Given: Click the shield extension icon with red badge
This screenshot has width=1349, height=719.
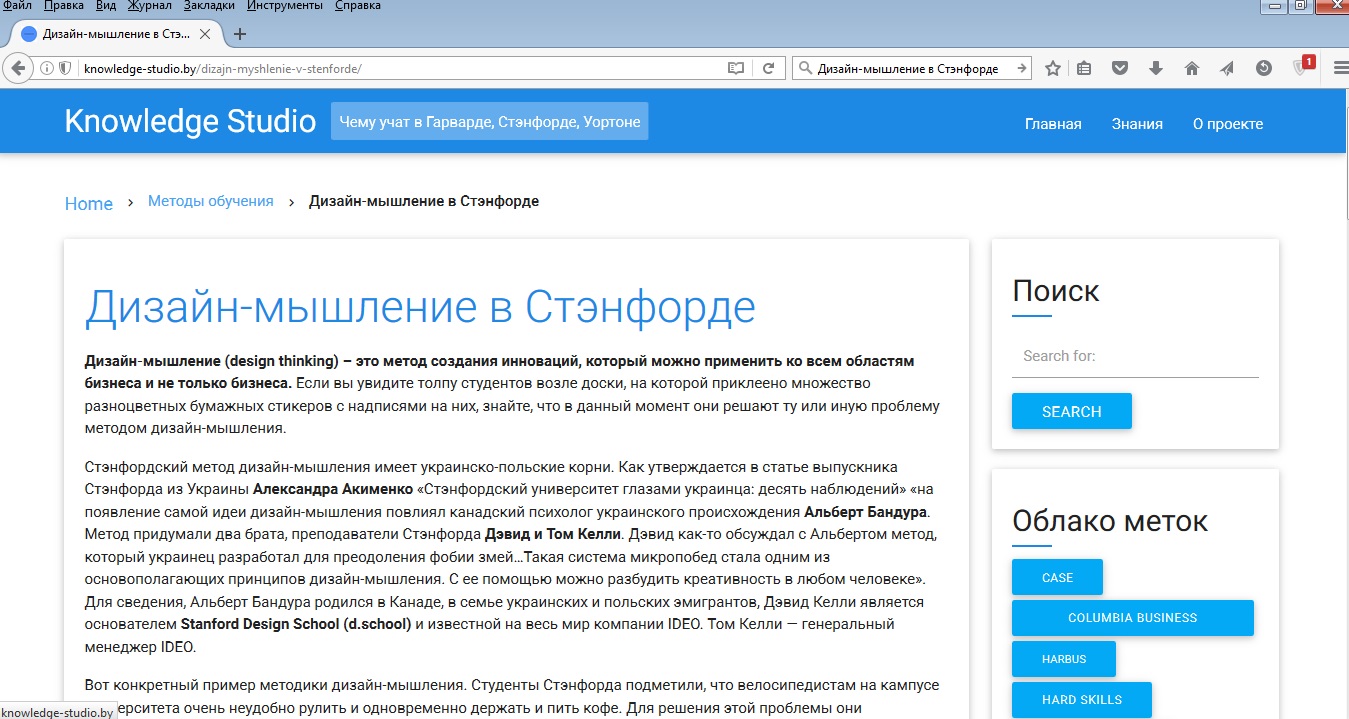Looking at the screenshot, I should point(1302,67).
